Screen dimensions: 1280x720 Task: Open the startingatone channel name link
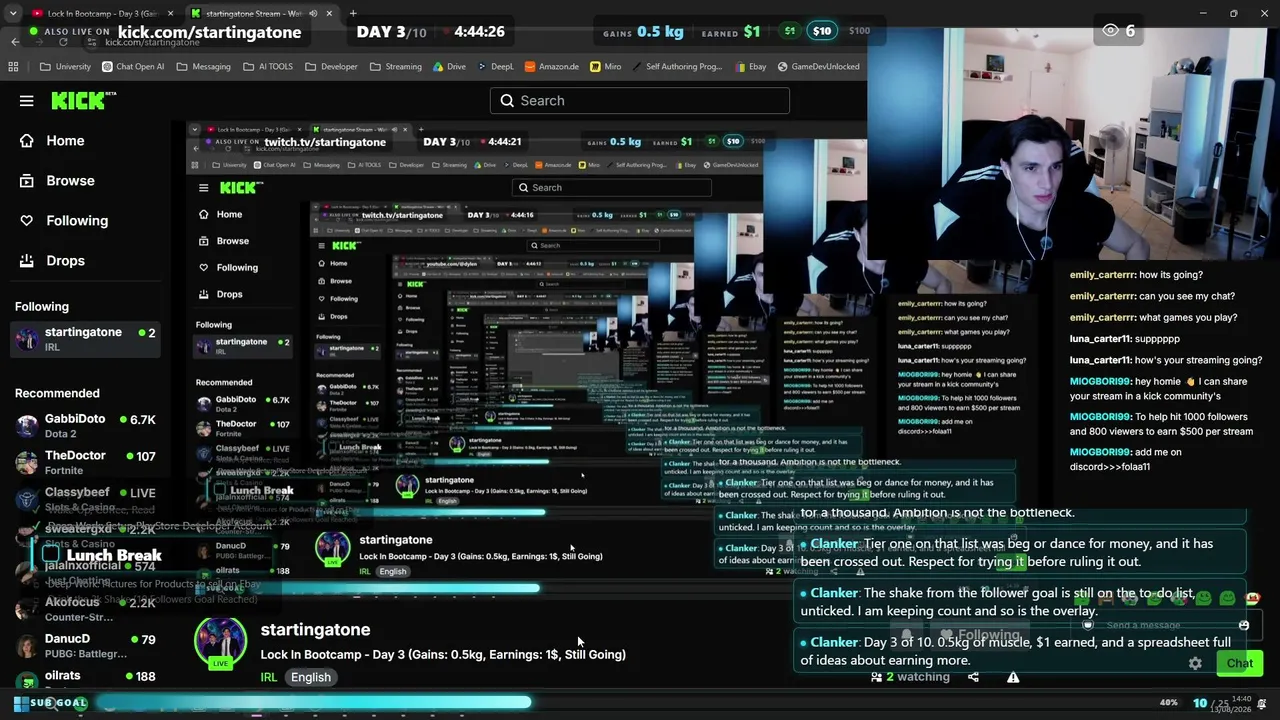pyautogui.click(x=315, y=630)
